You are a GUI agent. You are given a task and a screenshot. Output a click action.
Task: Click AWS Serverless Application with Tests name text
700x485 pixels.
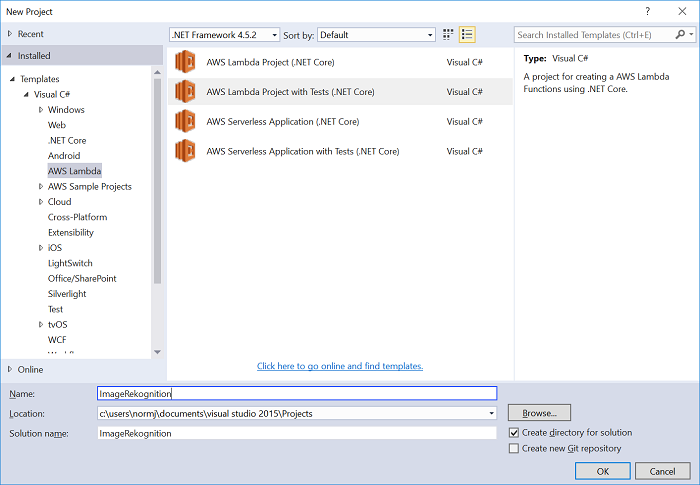pos(303,151)
